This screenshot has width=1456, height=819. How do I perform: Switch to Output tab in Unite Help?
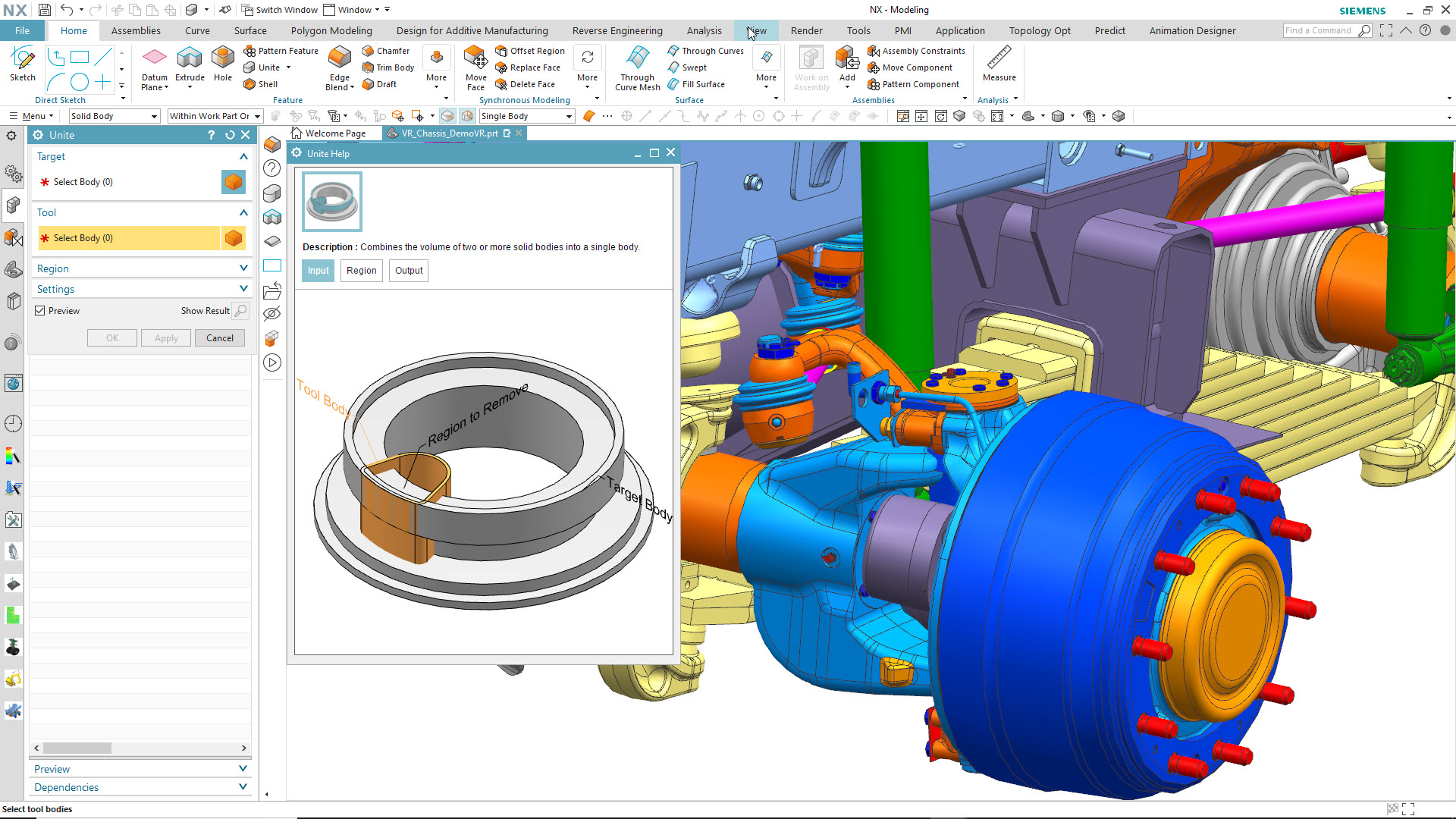[408, 270]
